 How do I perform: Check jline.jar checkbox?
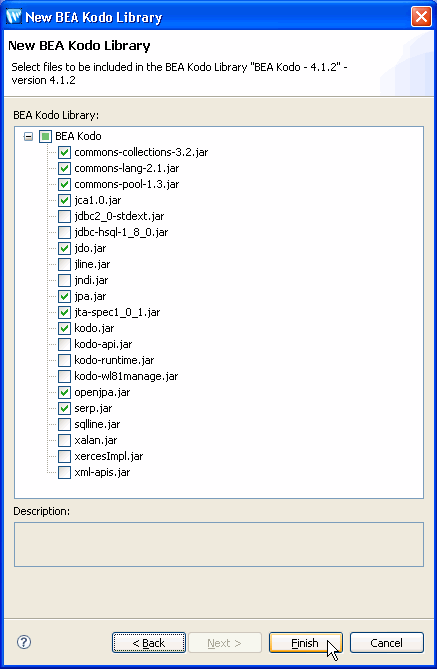pyautogui.click(x=64, y=265)
